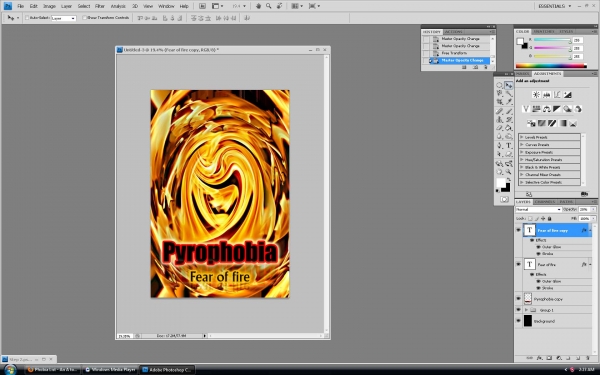Add layer style via fx button at Layers bottom
The height and width of the screenshot is (375, 600).
tap(539, 358)
